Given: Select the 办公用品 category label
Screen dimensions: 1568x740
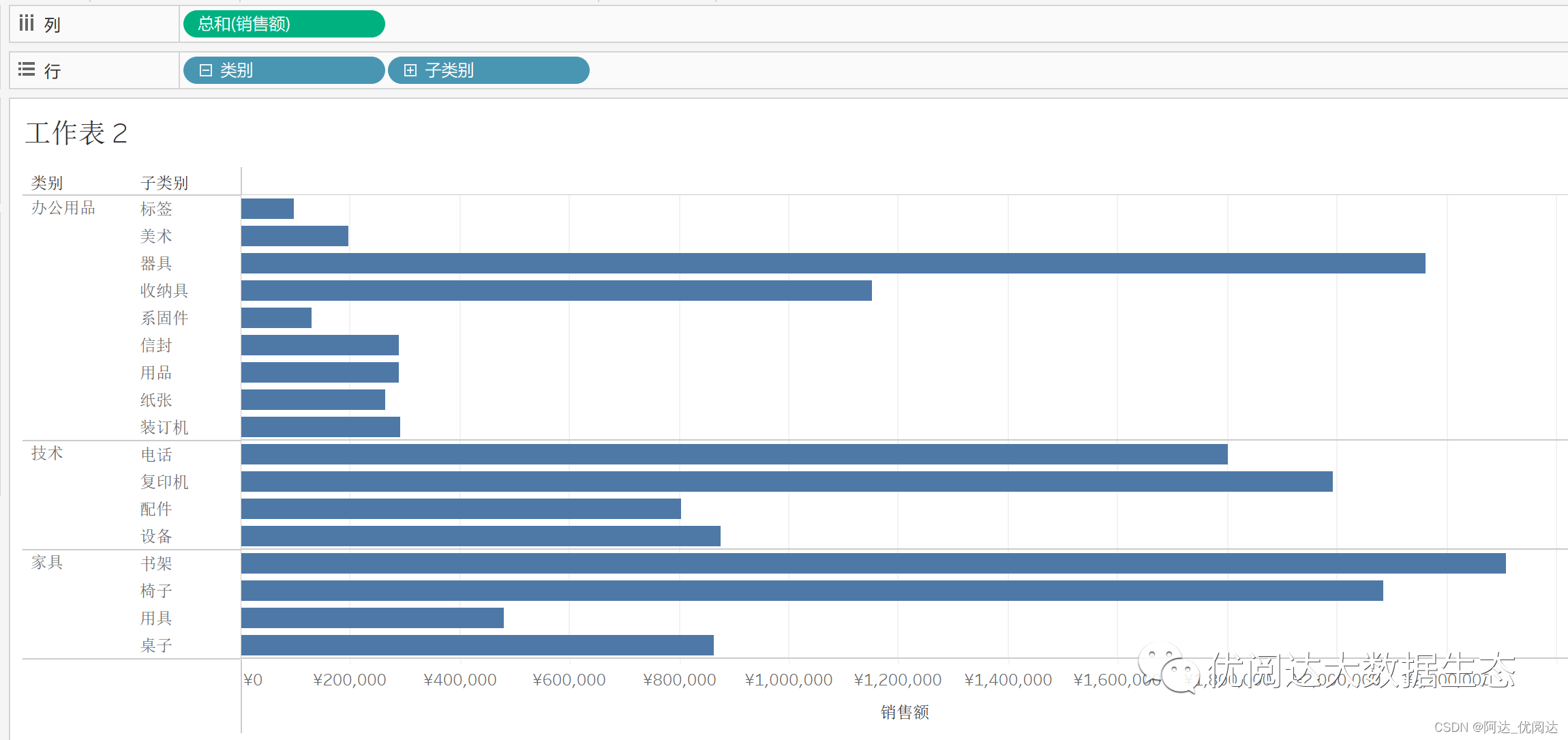Looking at the screenshot, I should click(63, 208).
